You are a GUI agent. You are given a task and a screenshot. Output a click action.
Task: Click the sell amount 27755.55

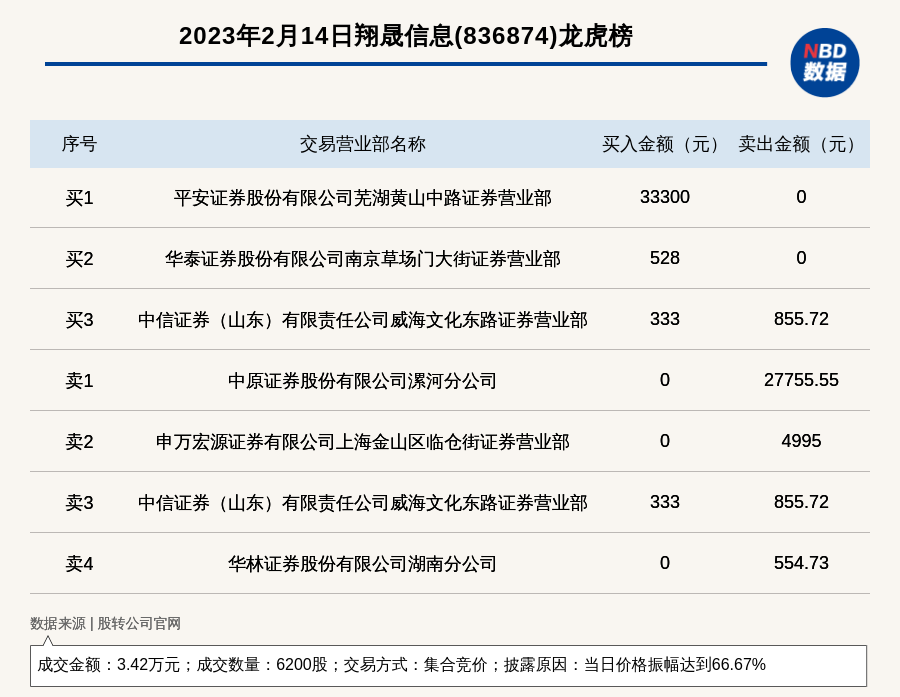[x=801, y=380]
